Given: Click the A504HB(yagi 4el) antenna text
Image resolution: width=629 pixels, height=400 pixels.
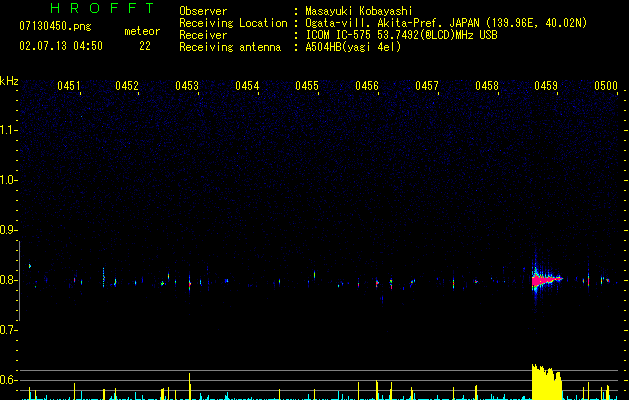Looking at the screenshot, I should click(353, 47).
